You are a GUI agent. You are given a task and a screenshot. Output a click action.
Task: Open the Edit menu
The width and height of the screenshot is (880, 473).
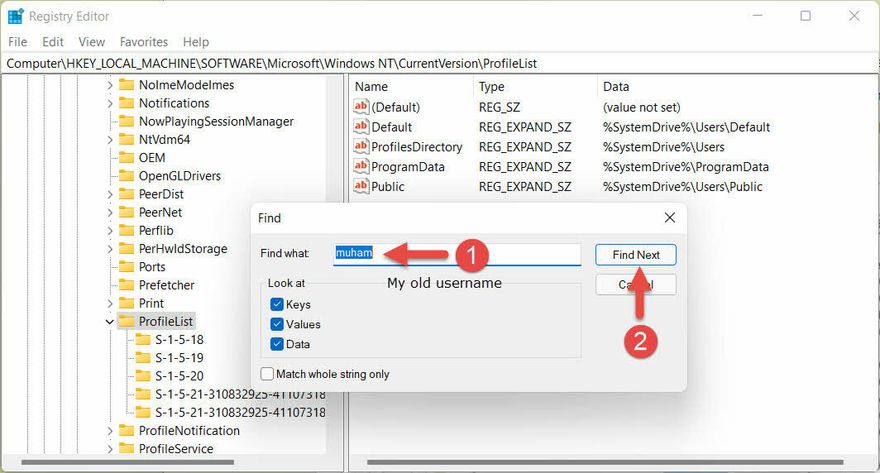pyautogui.click(x=53, y=42)
